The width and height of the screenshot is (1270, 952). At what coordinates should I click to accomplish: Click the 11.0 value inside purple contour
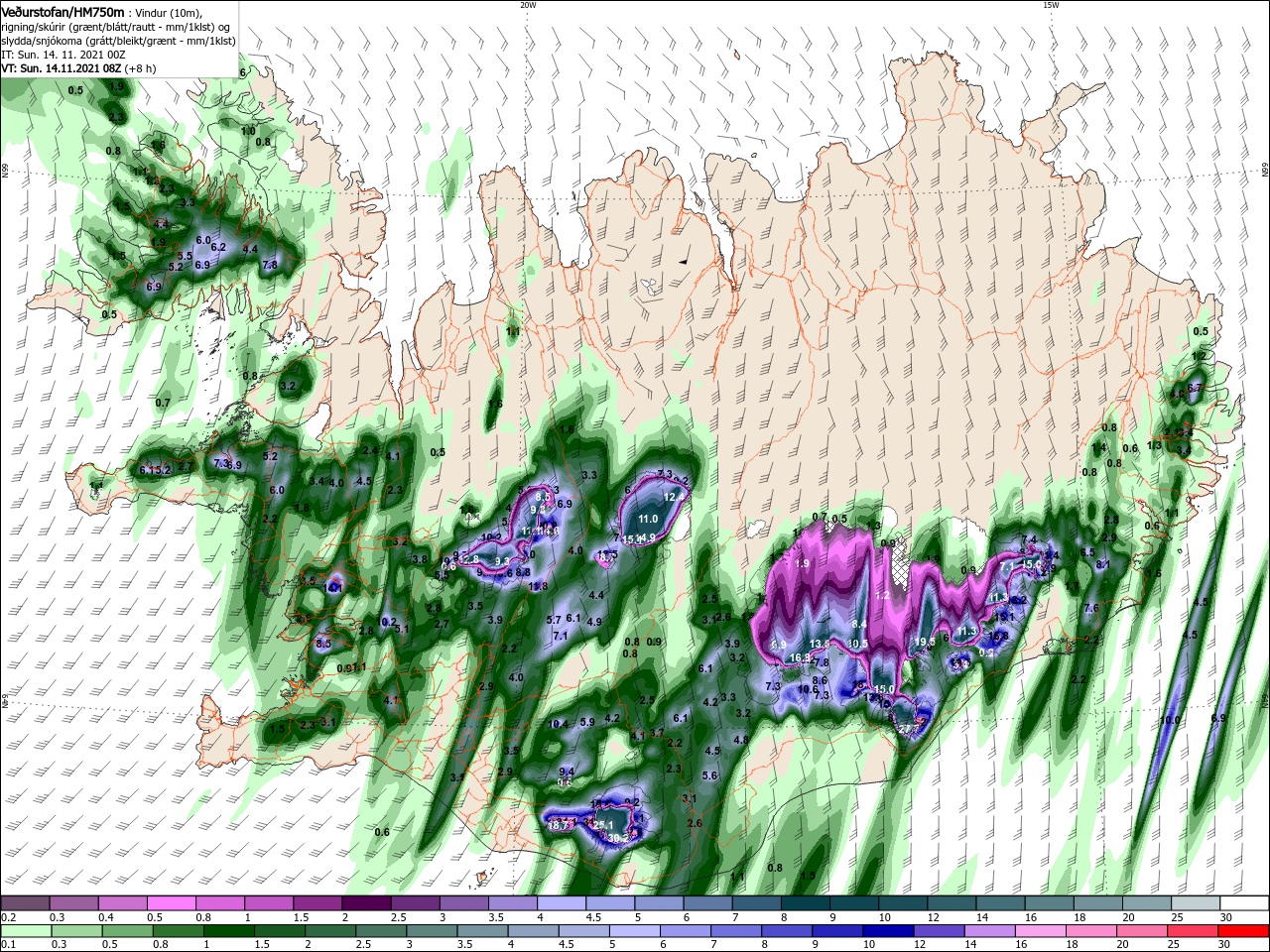point(648,519)
